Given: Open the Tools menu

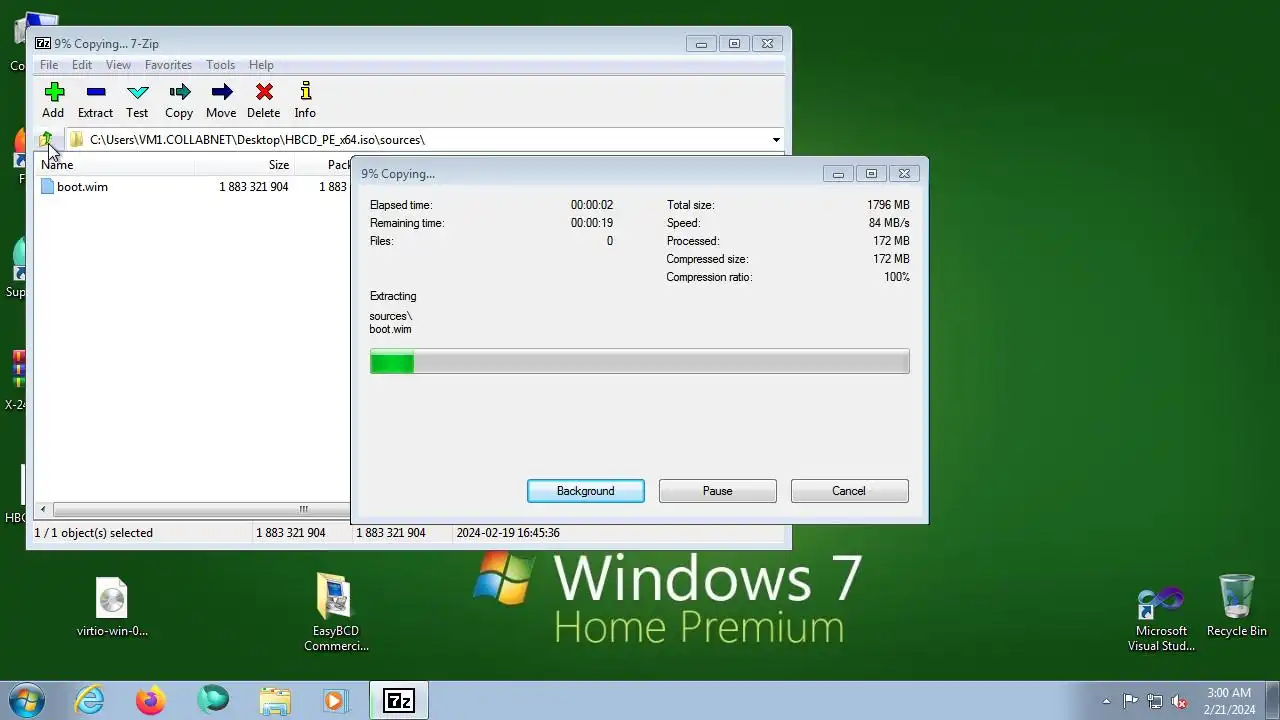Looking at the screenshot, I should 221,65.
